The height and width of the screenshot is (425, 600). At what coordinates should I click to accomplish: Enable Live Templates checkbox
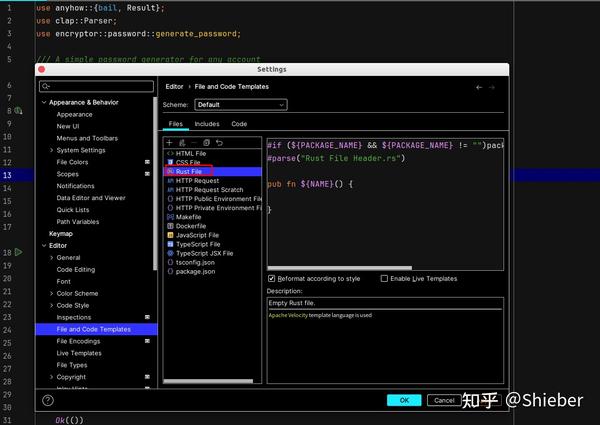point(384,278)
